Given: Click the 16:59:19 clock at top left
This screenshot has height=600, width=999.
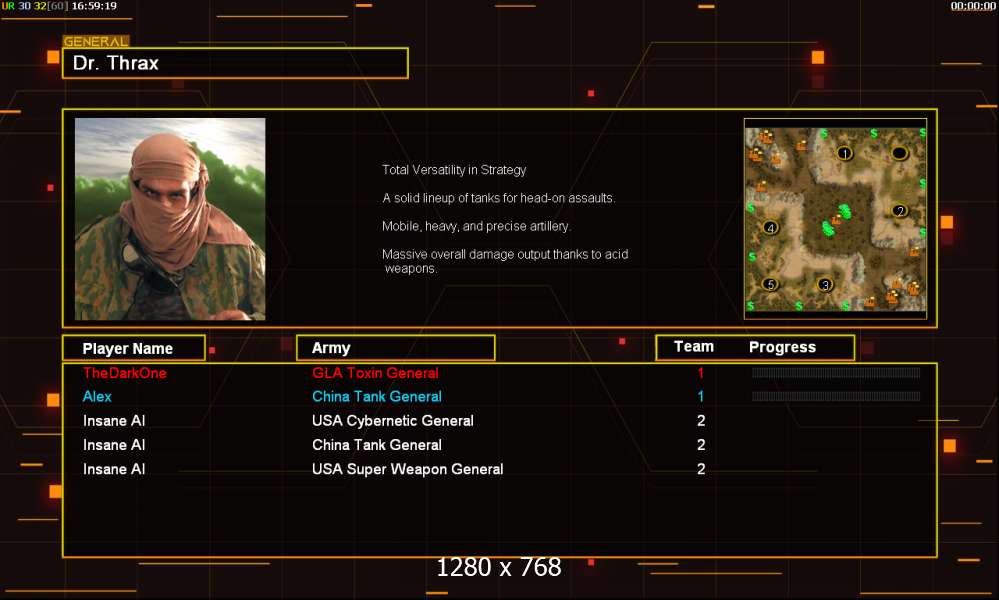Looking at the screenshot, I should [x=94, y=6].
